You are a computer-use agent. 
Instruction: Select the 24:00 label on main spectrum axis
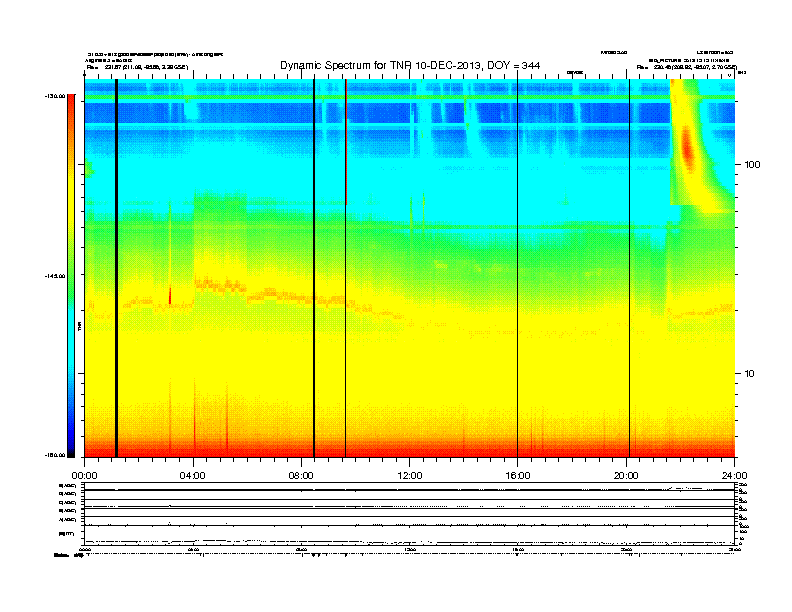point(734,476)
